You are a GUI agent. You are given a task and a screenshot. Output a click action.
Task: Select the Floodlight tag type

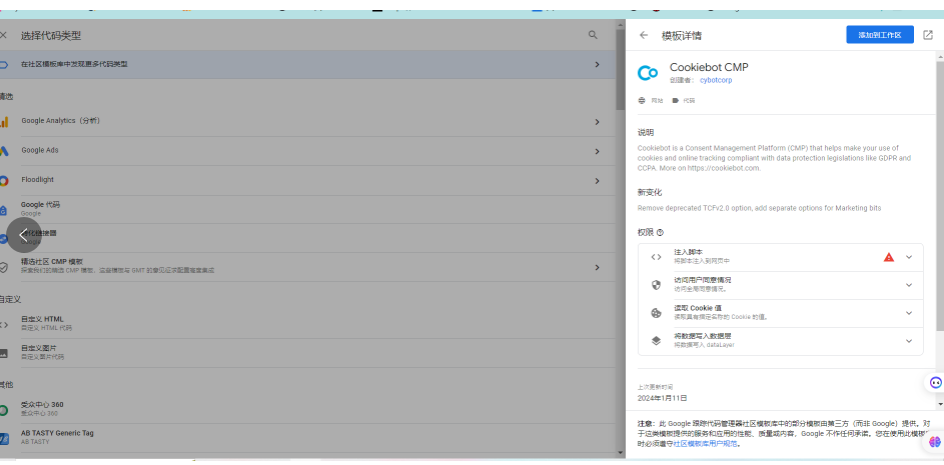pos(308,180)
